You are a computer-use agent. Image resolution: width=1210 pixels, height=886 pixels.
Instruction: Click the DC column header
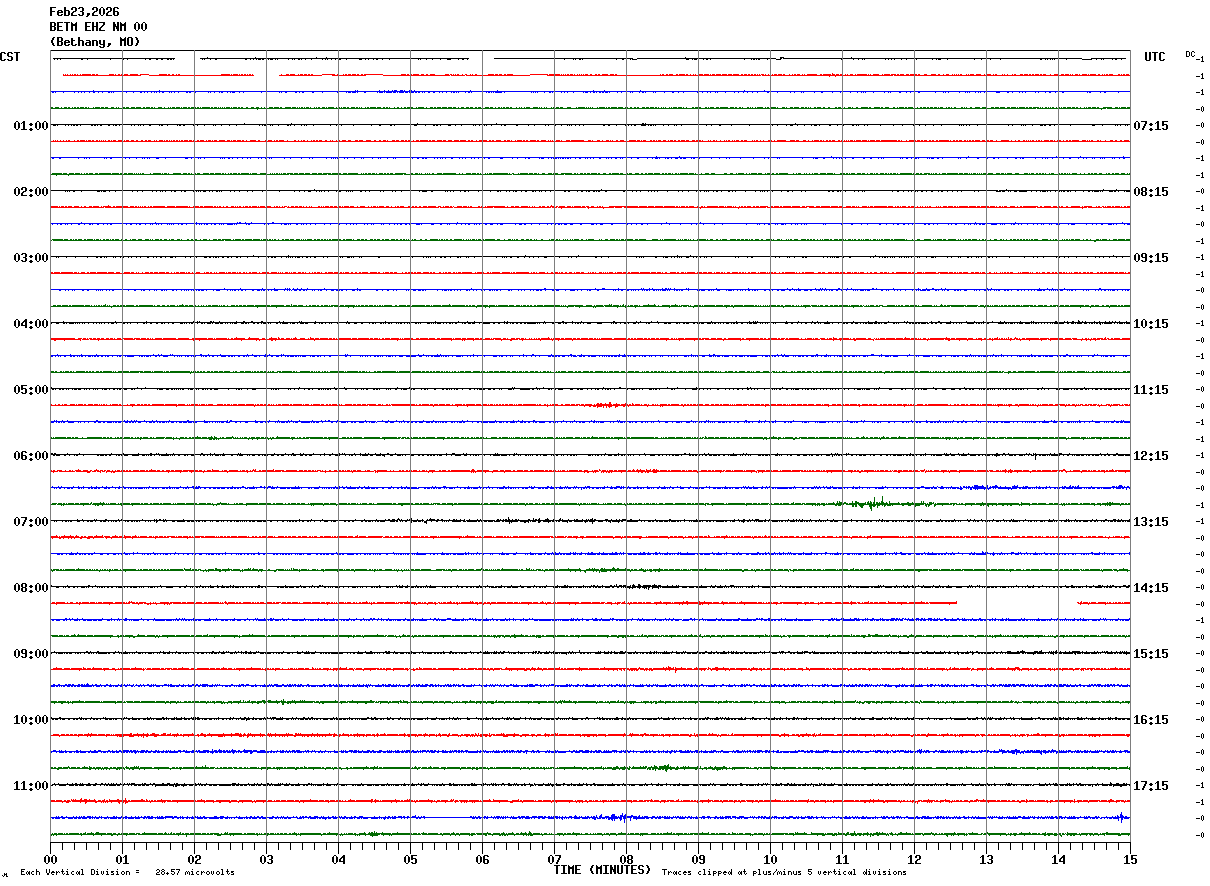[1190, 54]
